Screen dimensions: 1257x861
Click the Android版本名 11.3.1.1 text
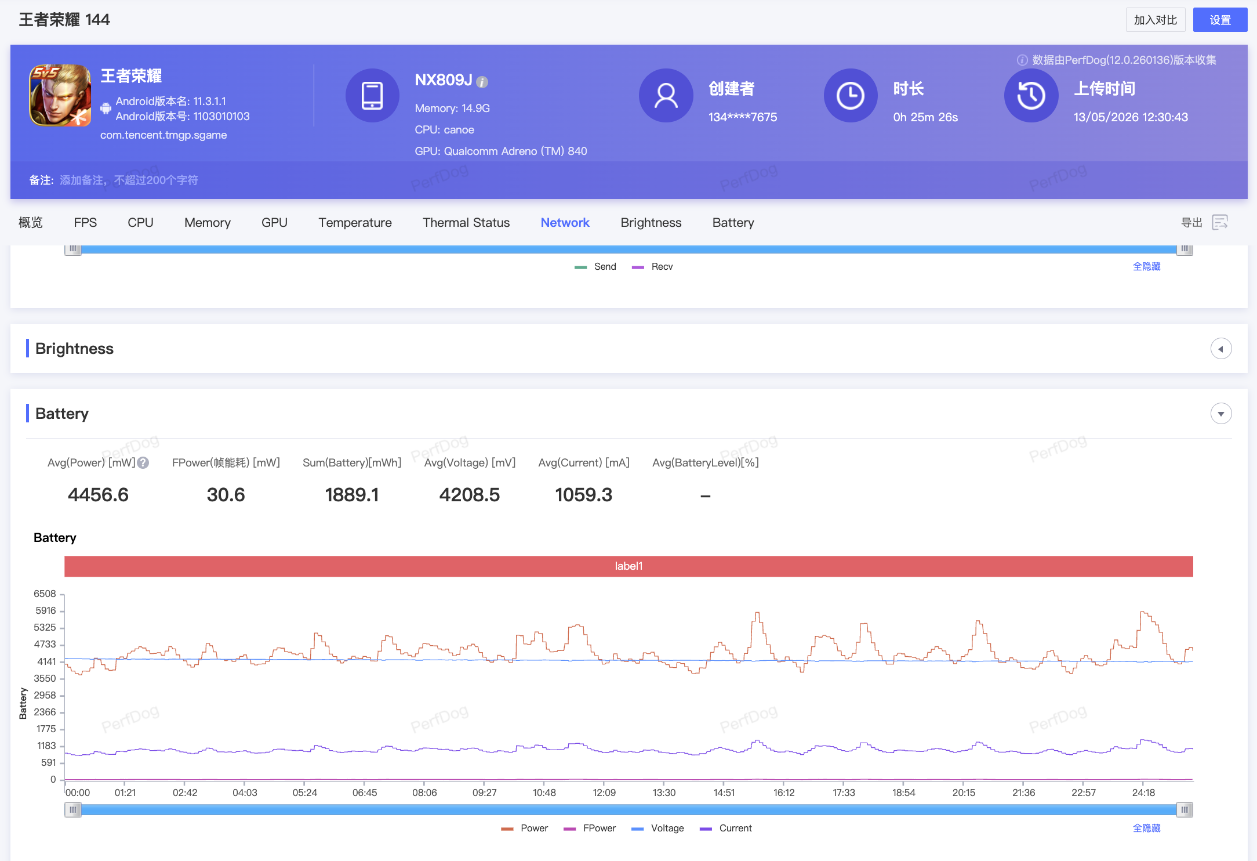click(171, 101)
